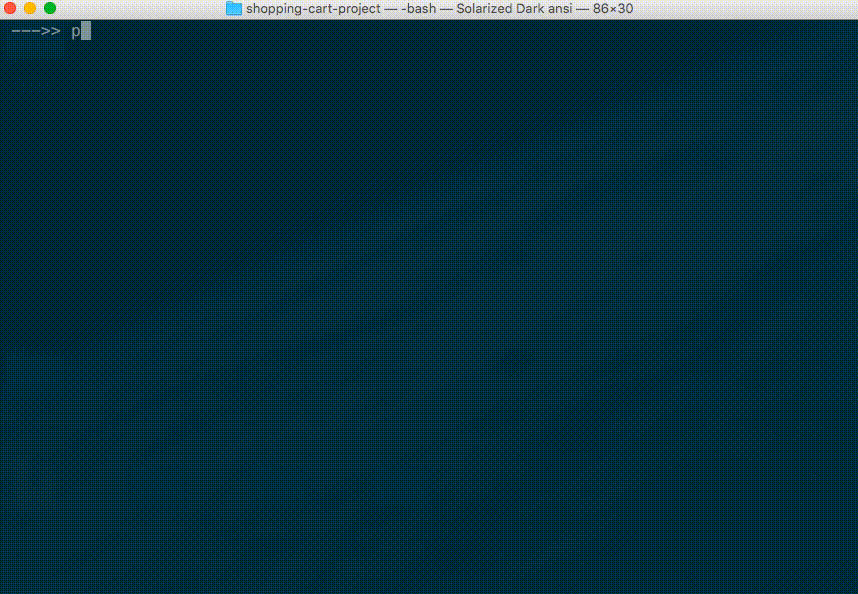The height and width of the screenshot is (594, 858).
Task: Click title bar gap between green button and folder
Action: 140,8
